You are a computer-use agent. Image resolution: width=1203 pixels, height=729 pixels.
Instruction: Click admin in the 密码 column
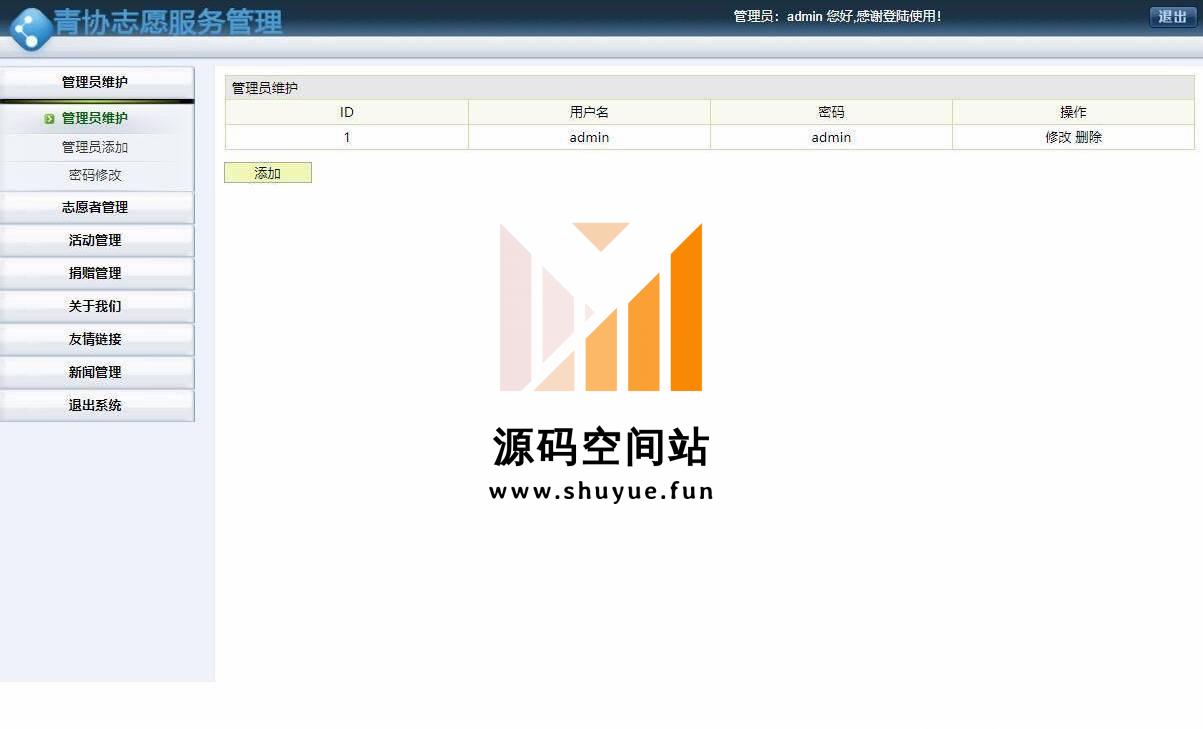point(831,137)
